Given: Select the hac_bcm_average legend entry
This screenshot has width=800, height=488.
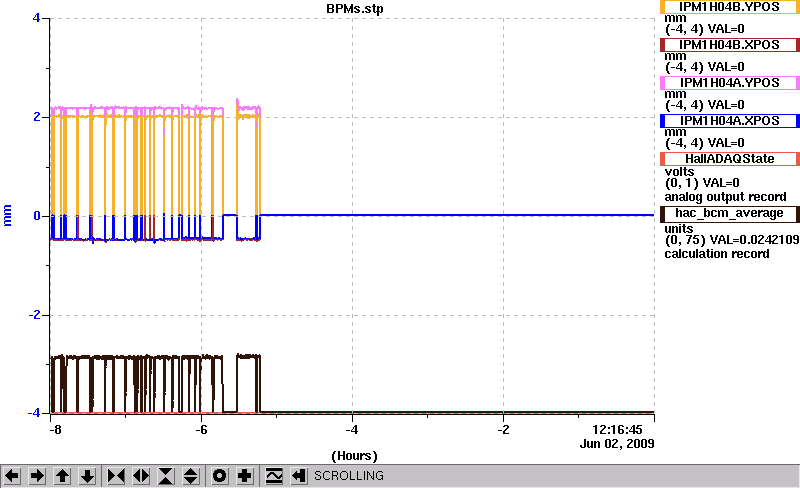Looking at the screenshot, I should coord(730,214).
